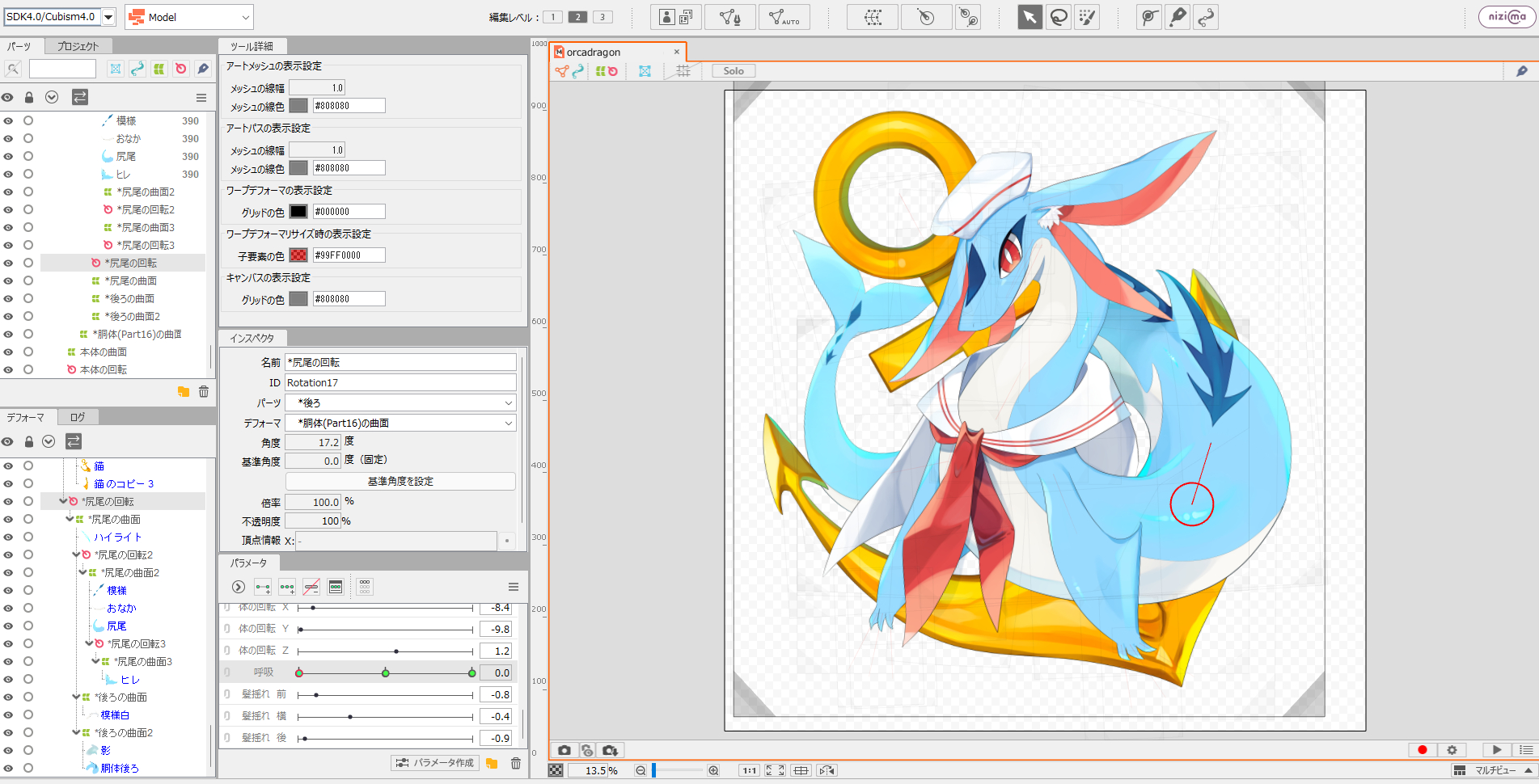
Task: Click the parts panel search icon
Action: [13, 69]
